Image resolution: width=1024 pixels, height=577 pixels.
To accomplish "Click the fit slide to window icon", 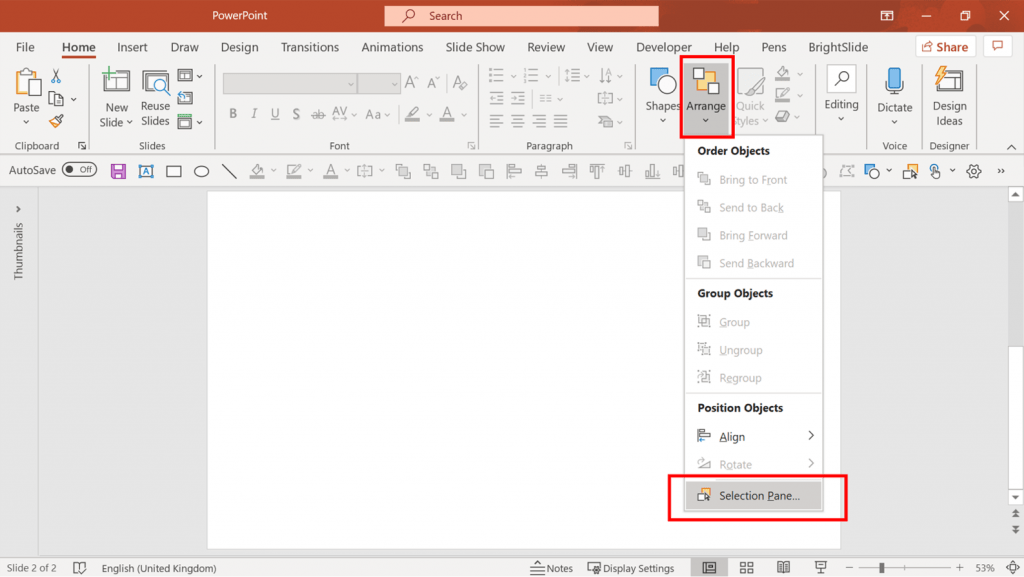I will tap(1012, 568).
